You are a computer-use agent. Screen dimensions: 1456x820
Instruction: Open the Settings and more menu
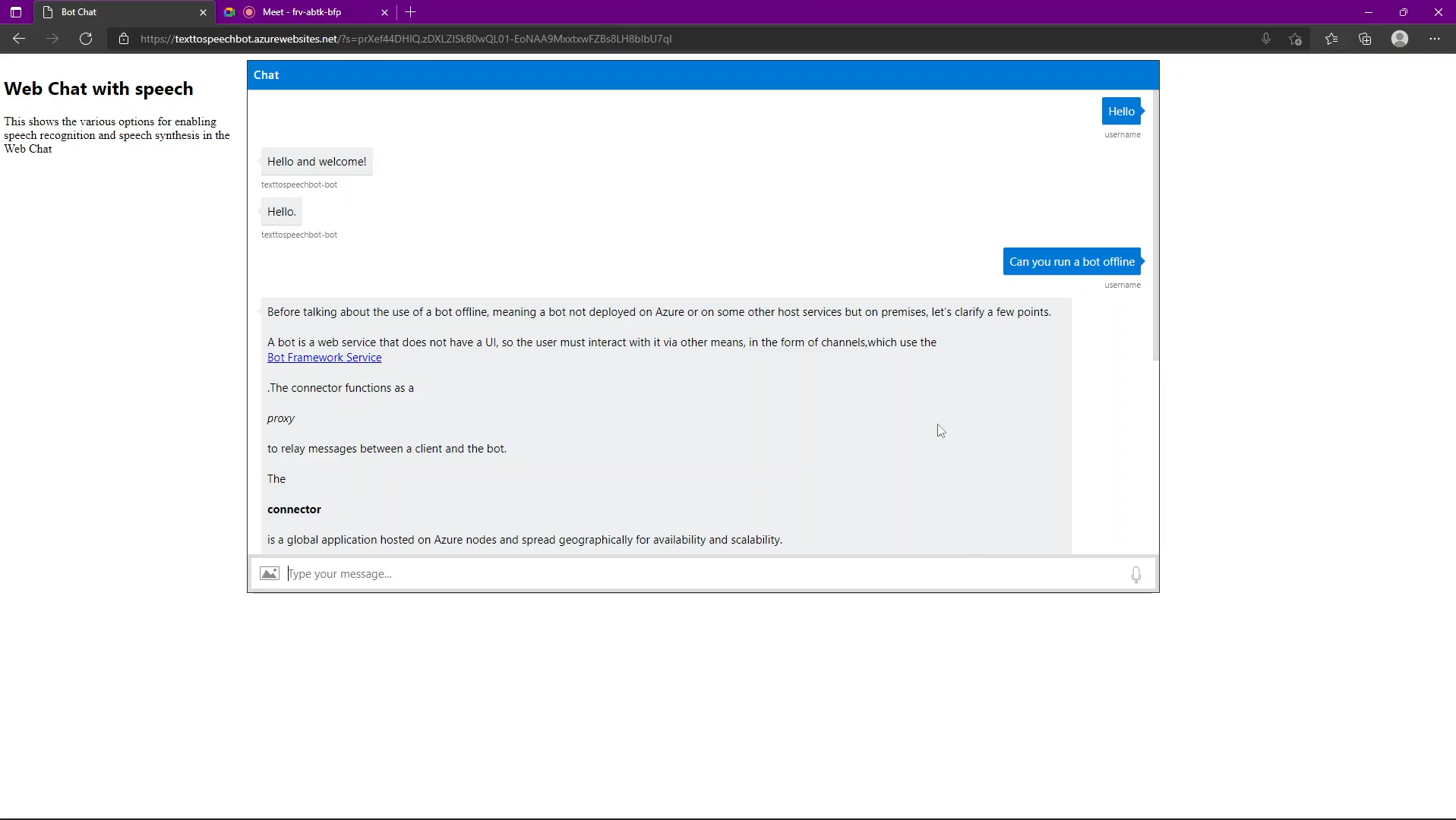1436,39
